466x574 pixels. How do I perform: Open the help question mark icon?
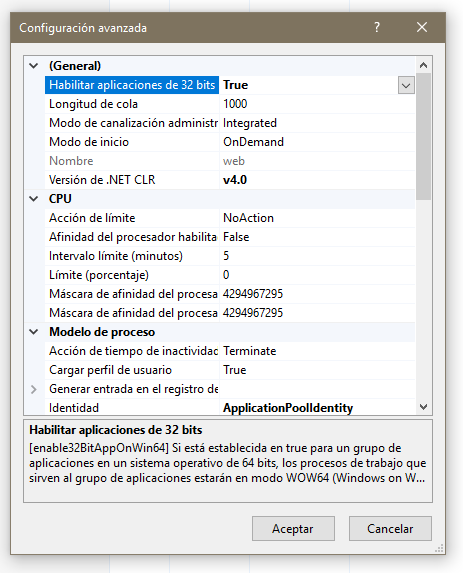tap(377, 27)
